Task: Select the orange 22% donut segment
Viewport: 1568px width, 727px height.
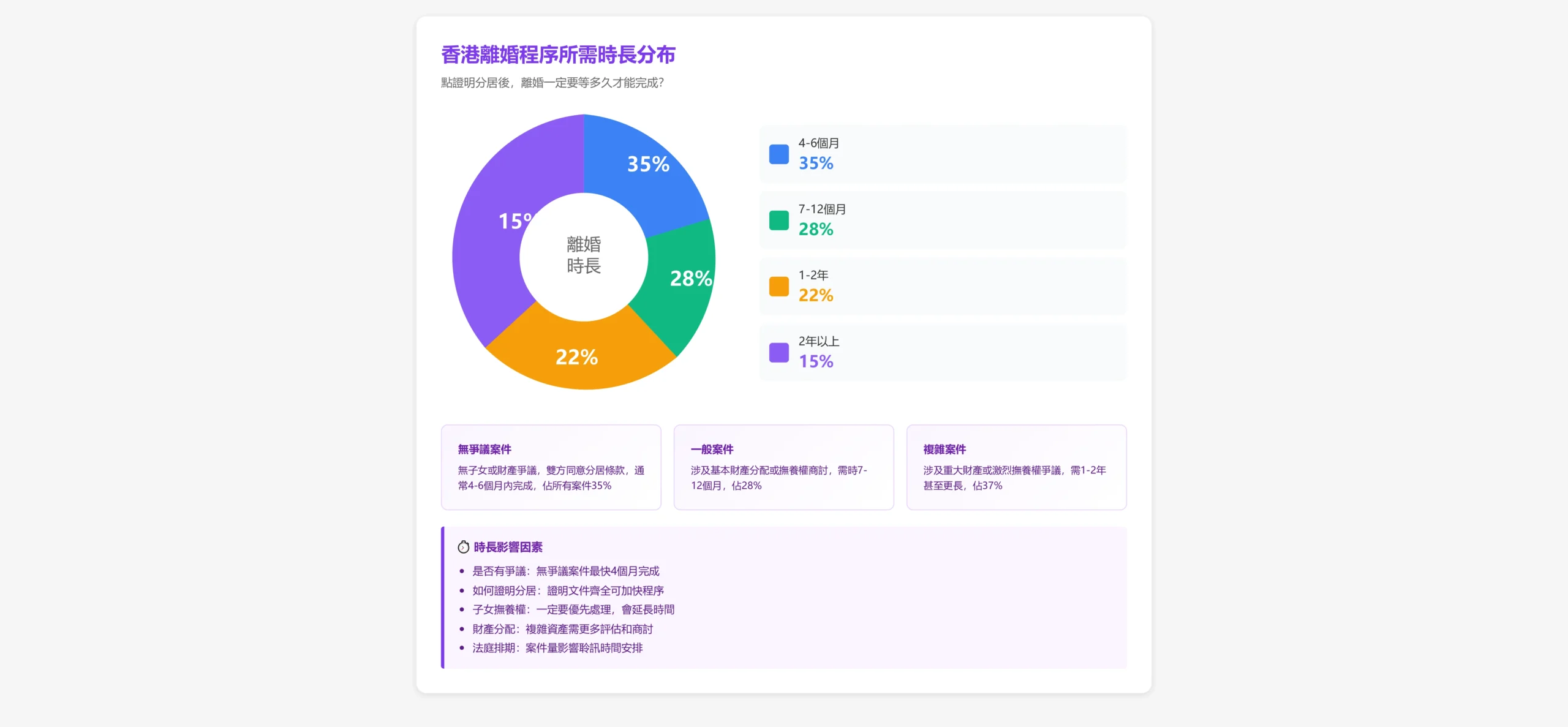Action: [579, 355]
